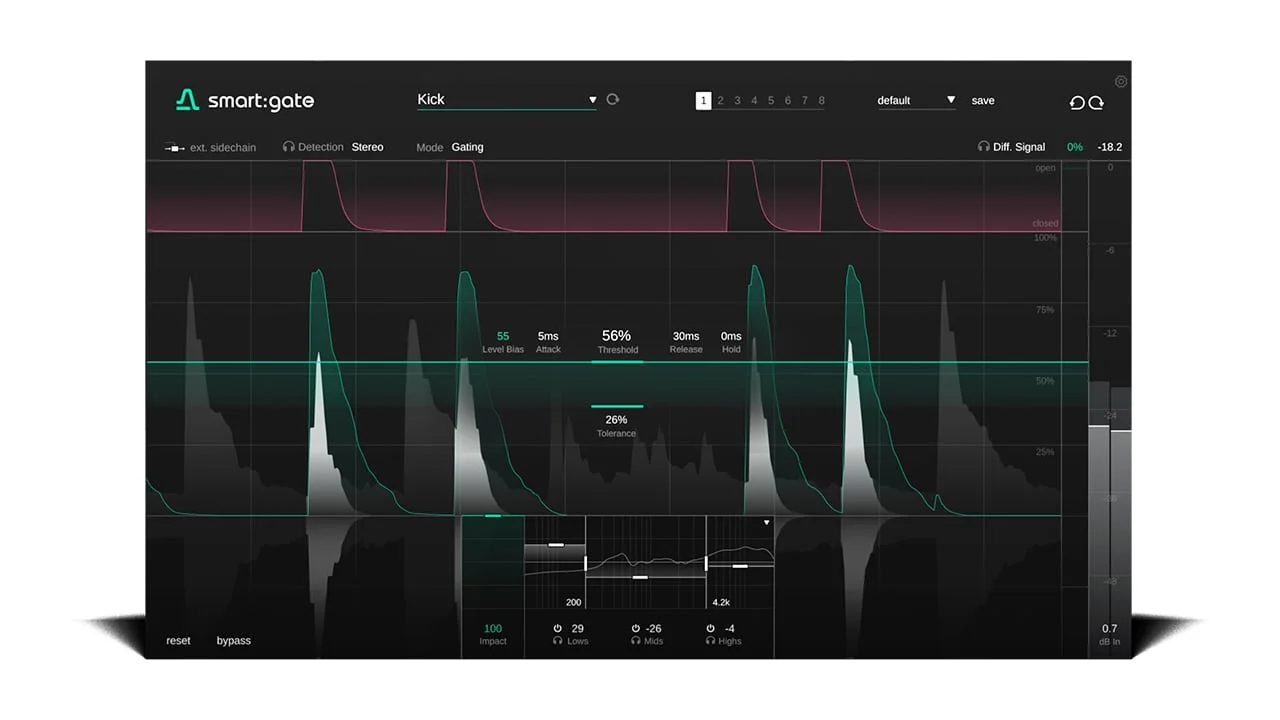Click the bypass button
The height and width of the screenshot is (720, 1280).
233,640
